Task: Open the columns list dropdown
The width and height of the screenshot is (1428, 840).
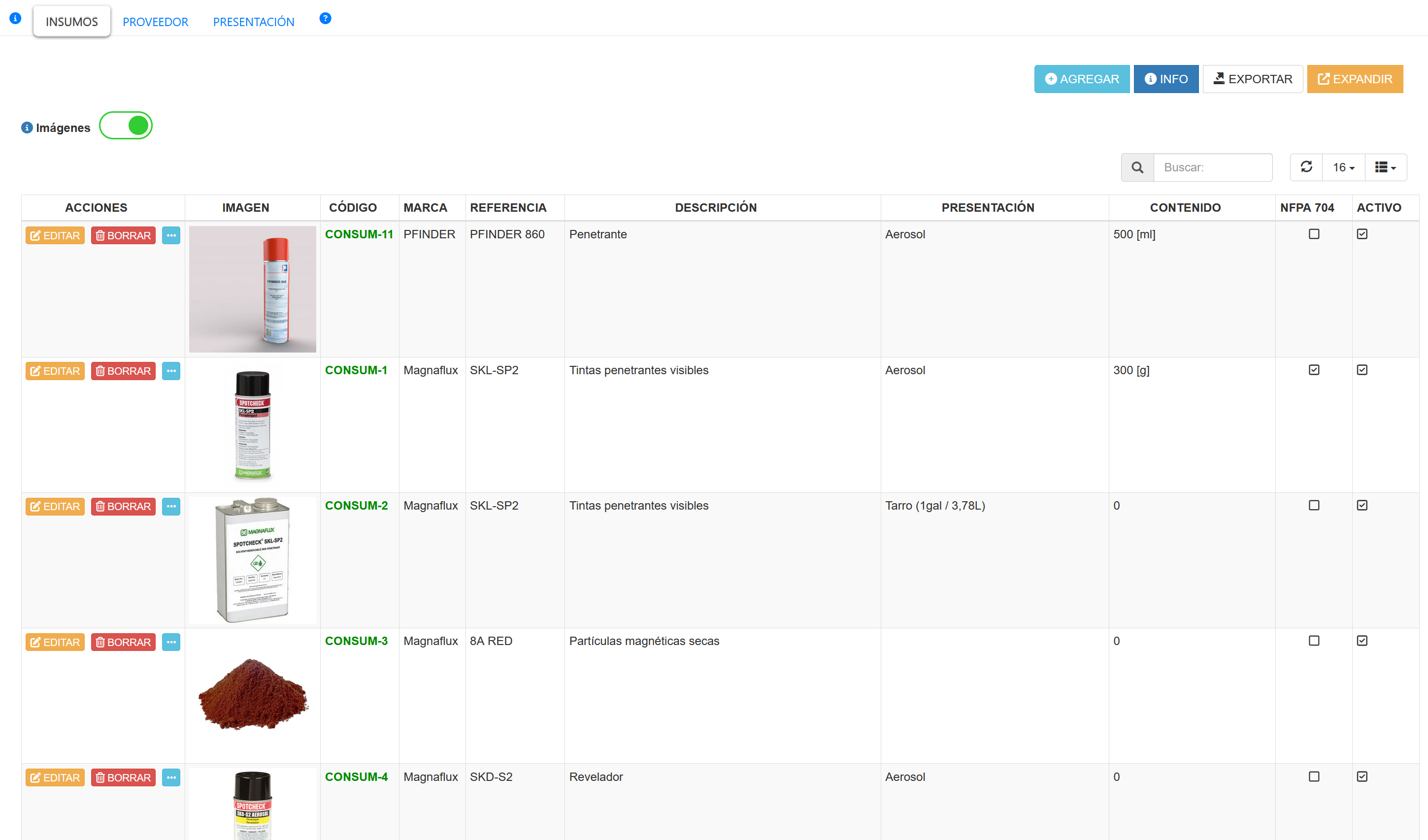Action: (1385, 168)
